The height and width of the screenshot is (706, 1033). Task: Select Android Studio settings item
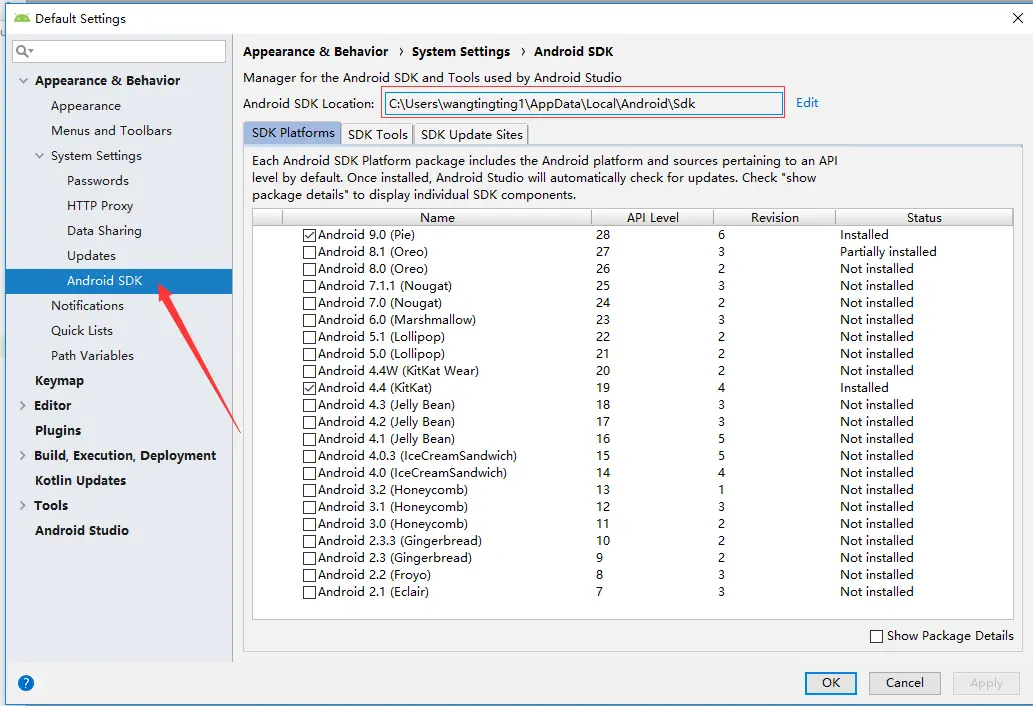(x=82, y=530)
